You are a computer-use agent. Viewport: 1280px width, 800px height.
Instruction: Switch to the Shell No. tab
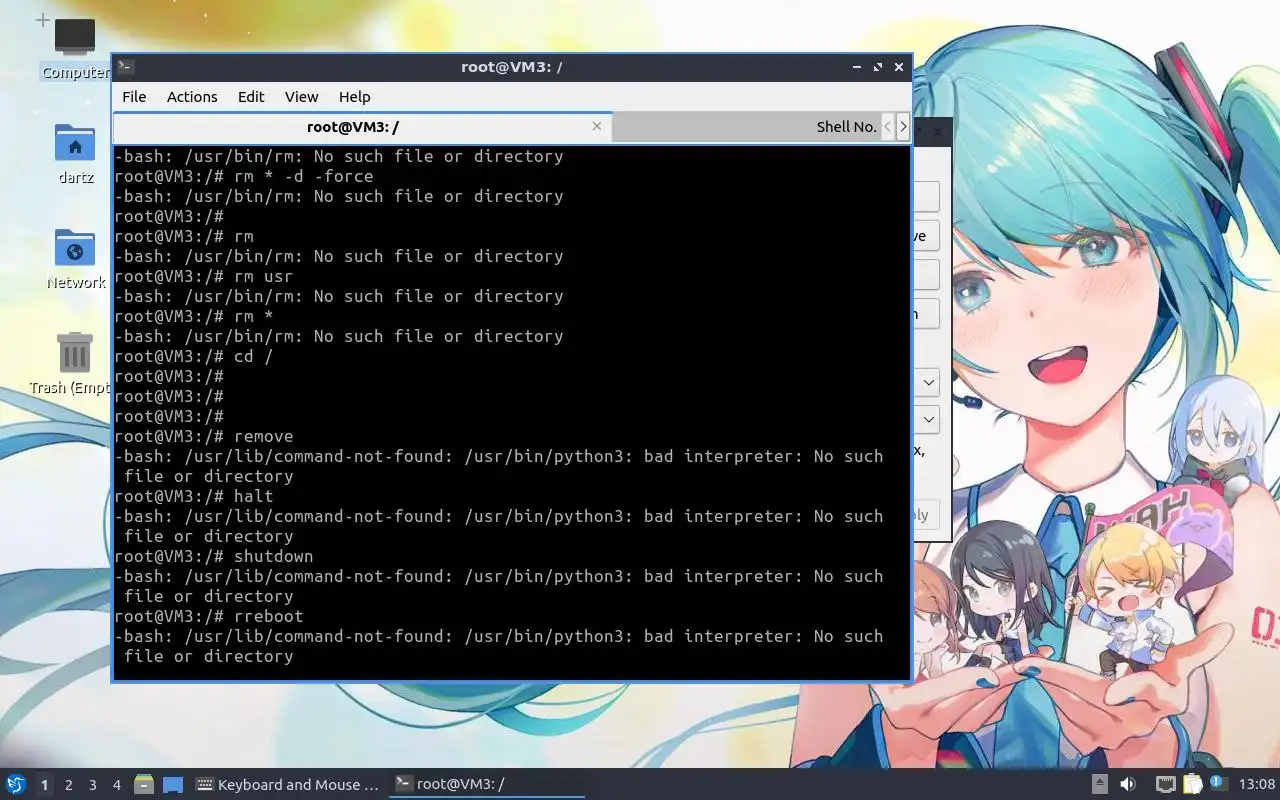coord(745,126)
